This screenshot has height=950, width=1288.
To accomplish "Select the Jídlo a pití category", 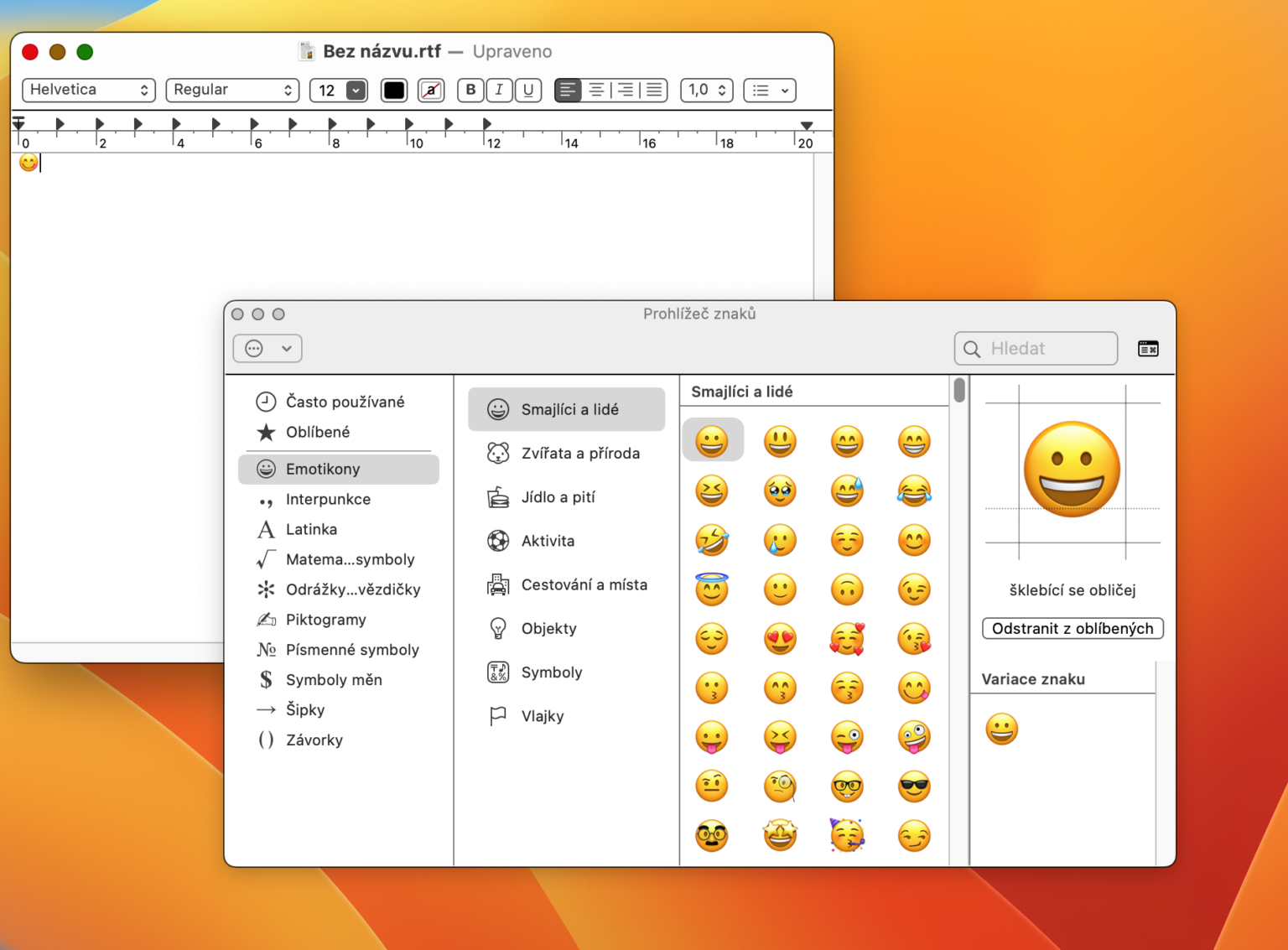I will (558, 496).
